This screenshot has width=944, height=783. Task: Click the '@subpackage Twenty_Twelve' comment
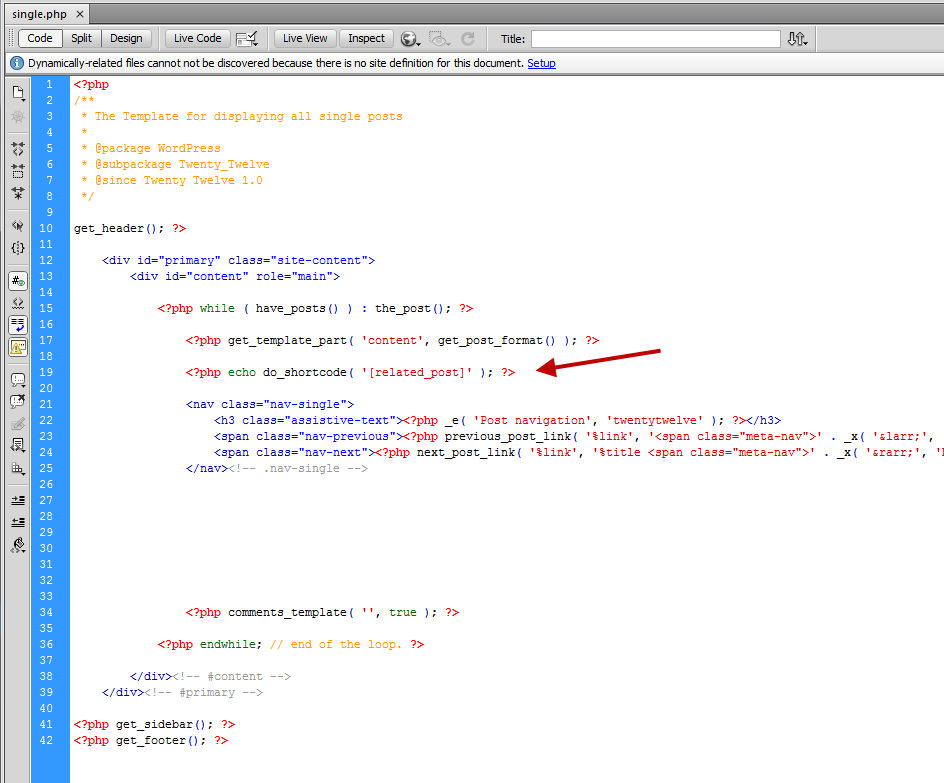click(x=182, y=164)
